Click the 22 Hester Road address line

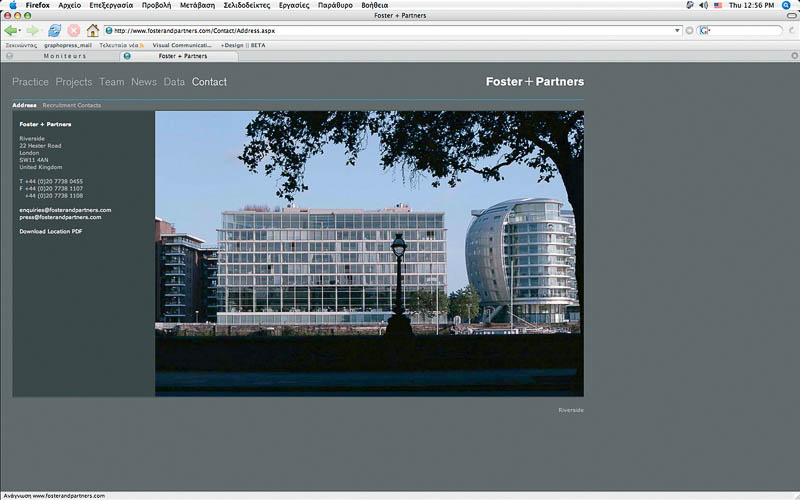click(40, 145)
